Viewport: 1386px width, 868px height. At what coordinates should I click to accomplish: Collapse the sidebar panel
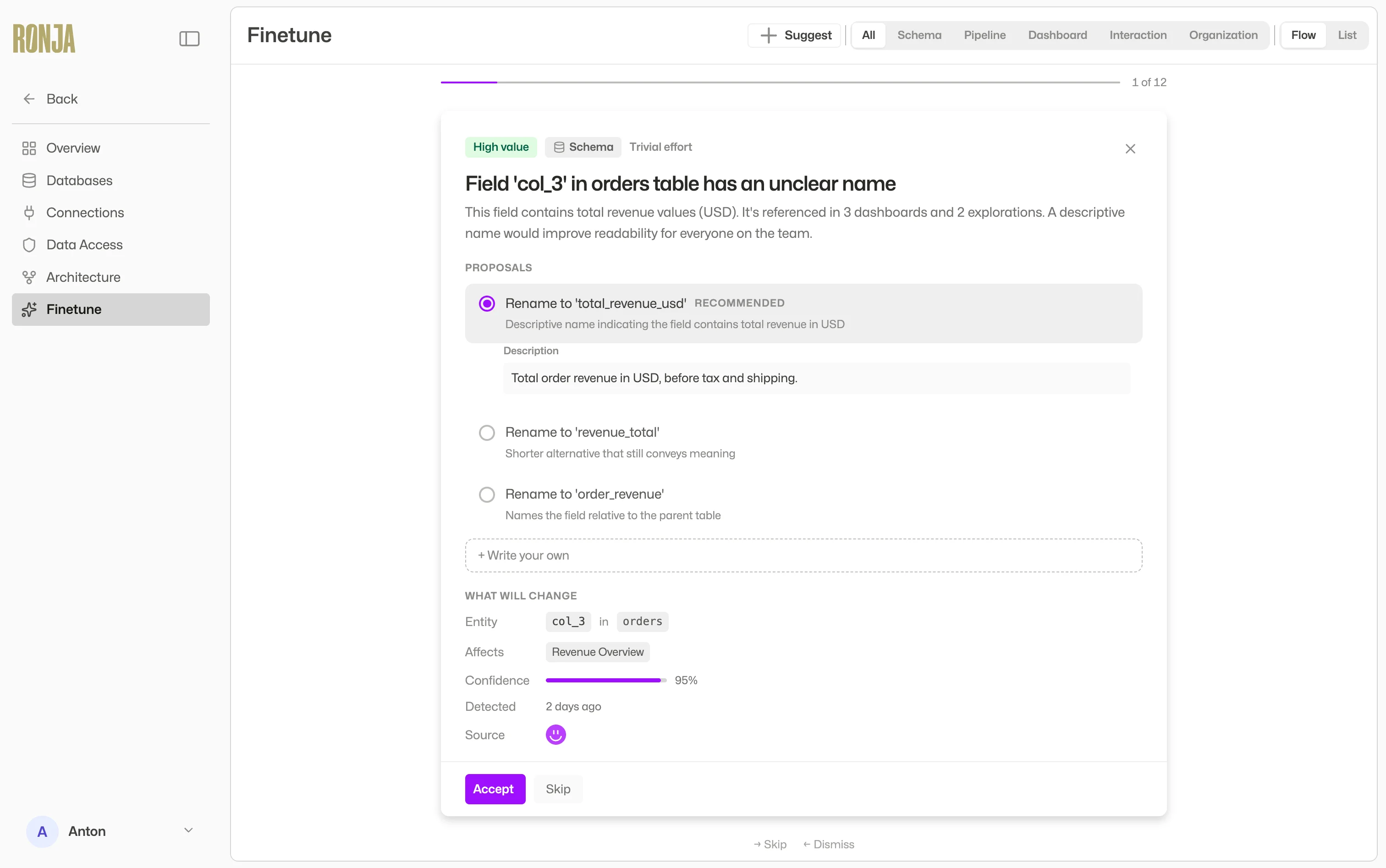tap(188, 38)
